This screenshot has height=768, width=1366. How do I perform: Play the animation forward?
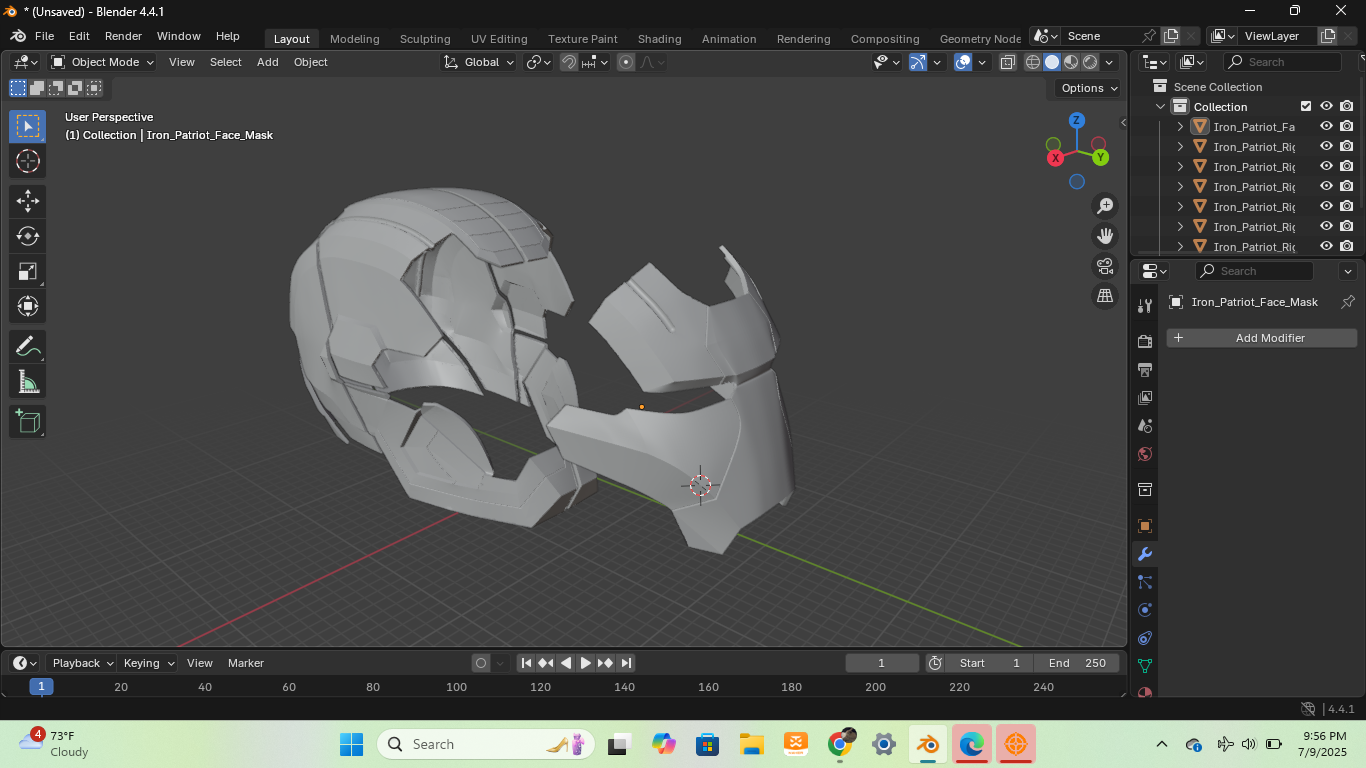coord(586,663)
